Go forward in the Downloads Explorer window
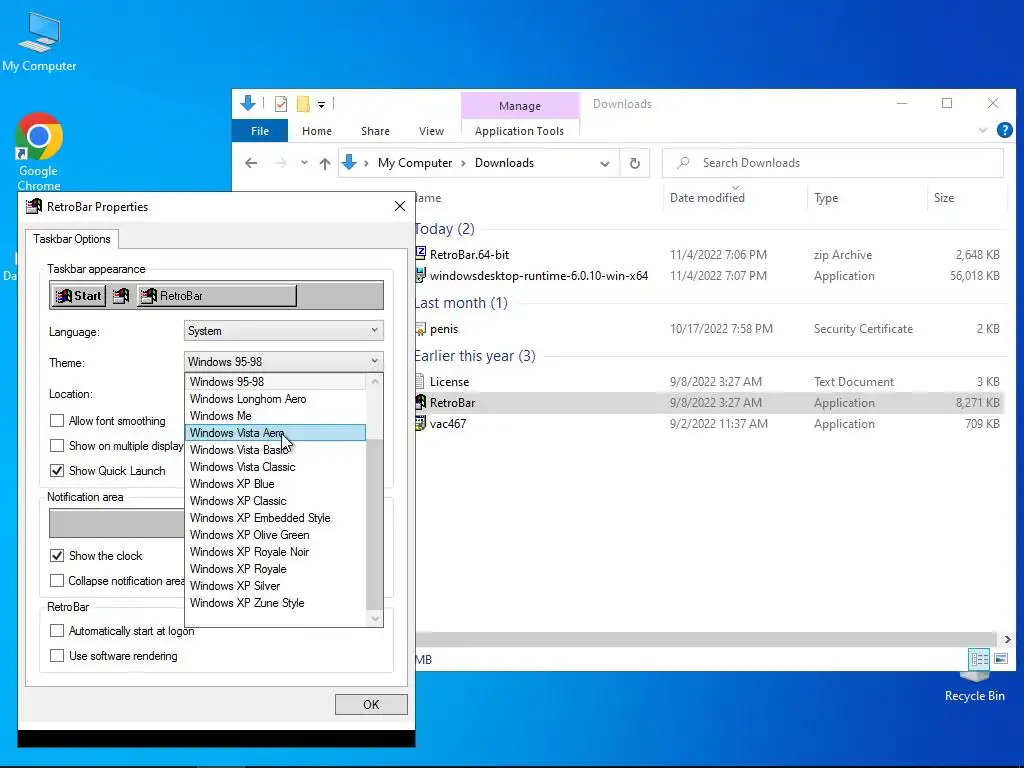 point(280,163)
